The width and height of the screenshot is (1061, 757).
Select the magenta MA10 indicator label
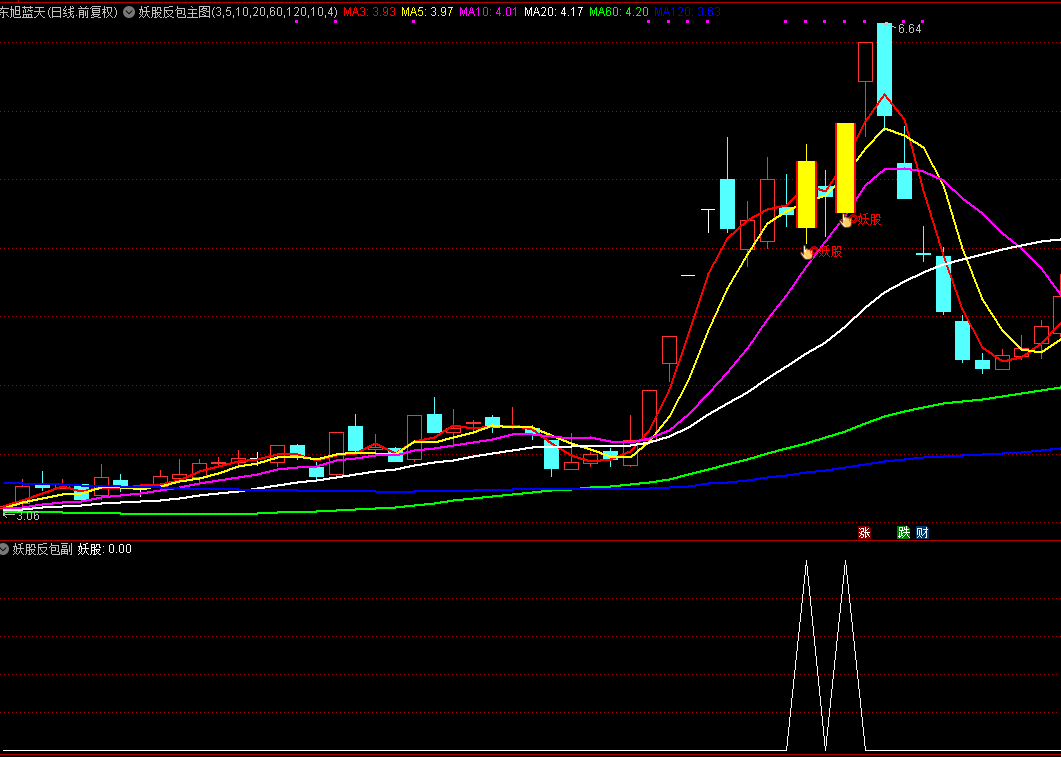(488, 13)
